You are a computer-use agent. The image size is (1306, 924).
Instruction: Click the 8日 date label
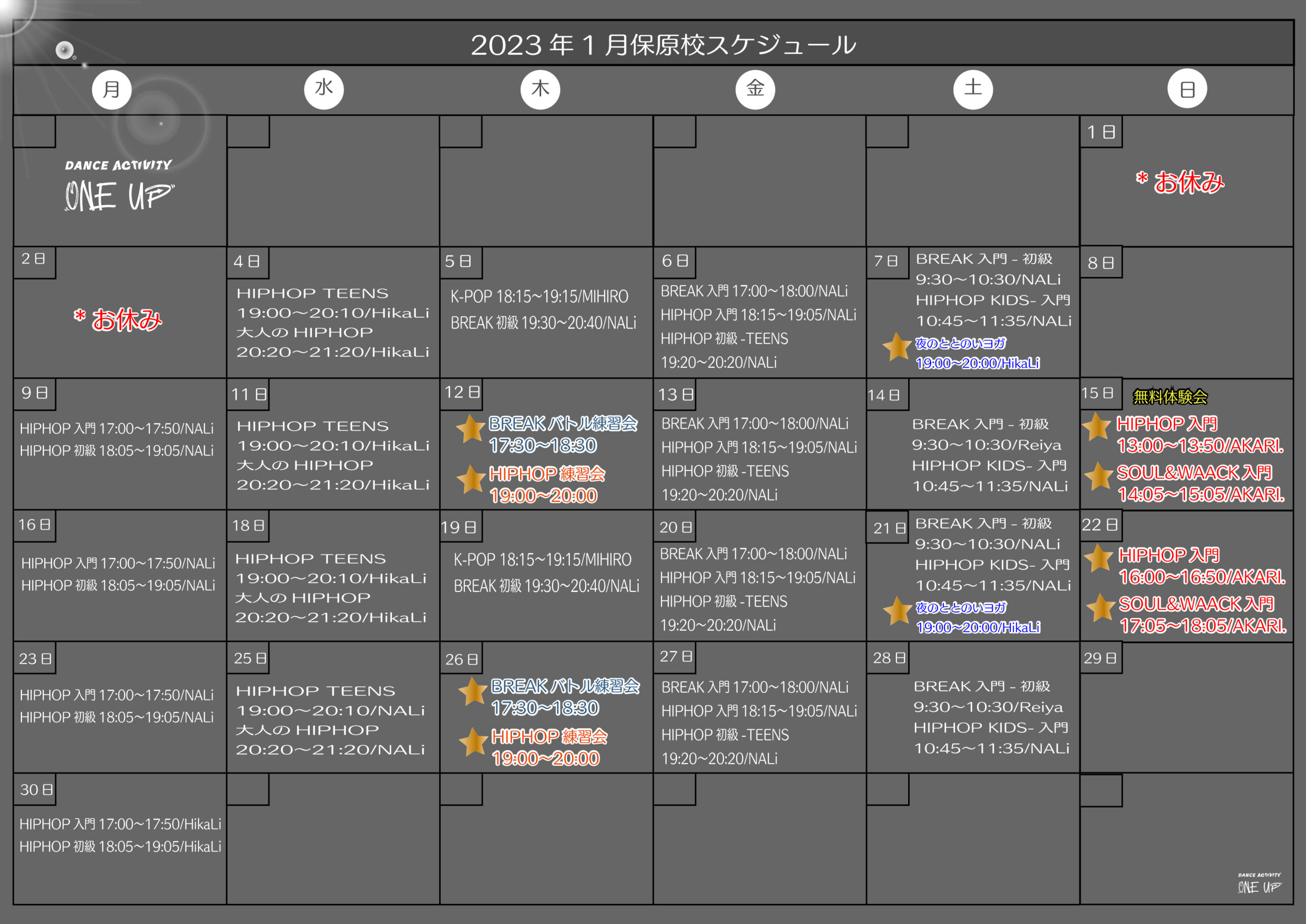pos(1101,263)
